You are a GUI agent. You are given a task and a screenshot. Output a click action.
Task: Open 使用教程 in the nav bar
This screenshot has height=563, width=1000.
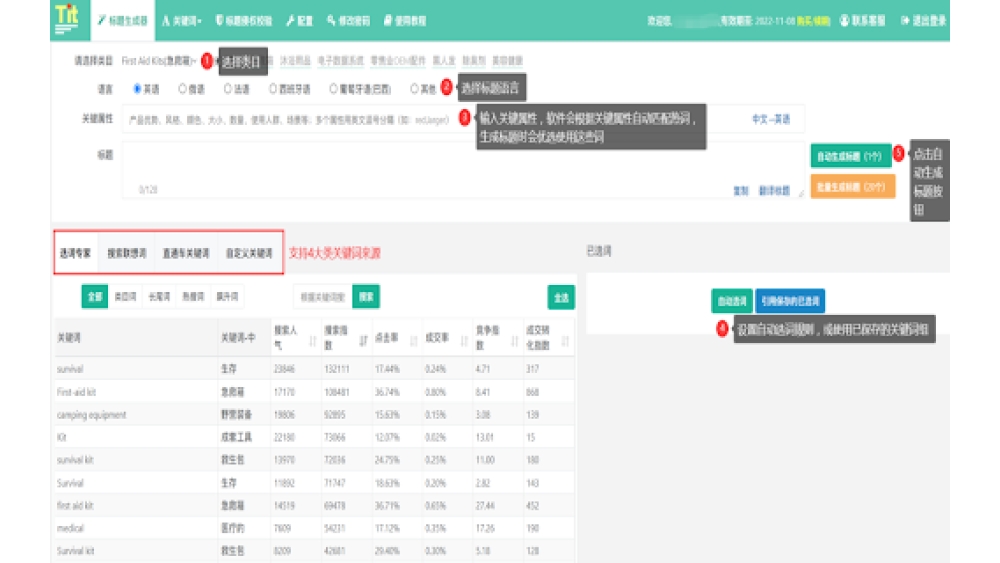404,20
